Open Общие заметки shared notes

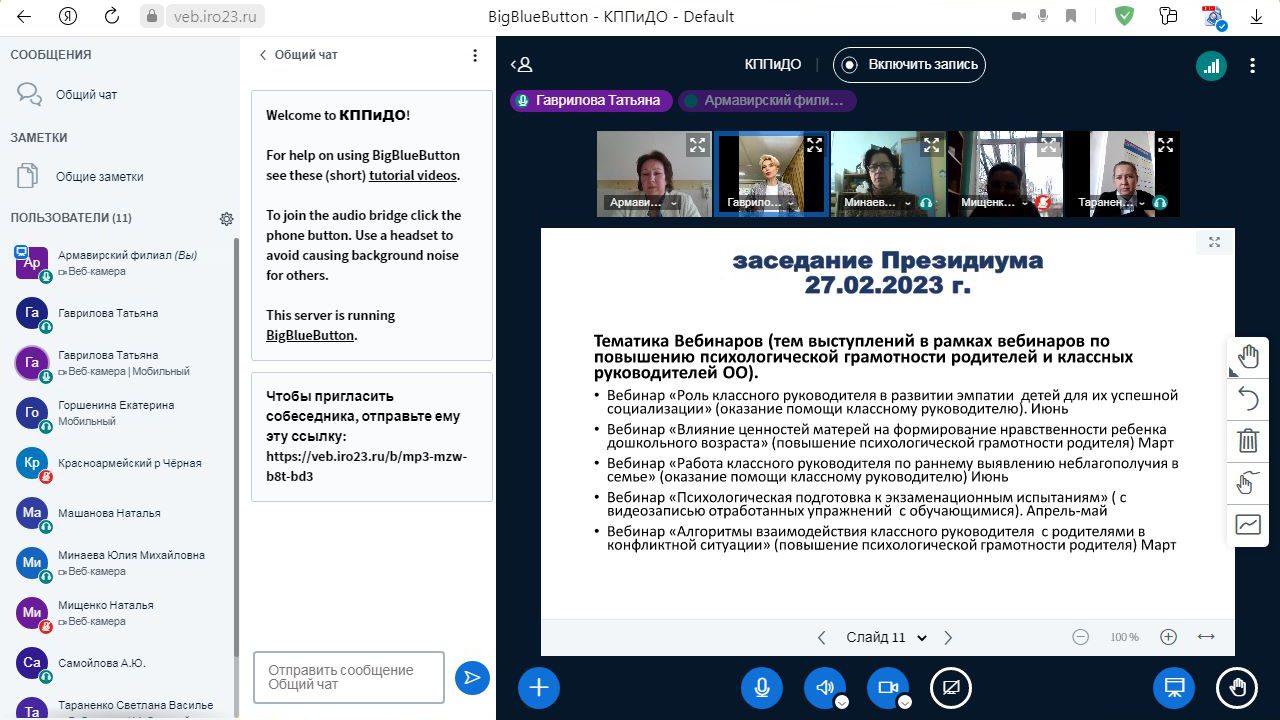(99, 177)
